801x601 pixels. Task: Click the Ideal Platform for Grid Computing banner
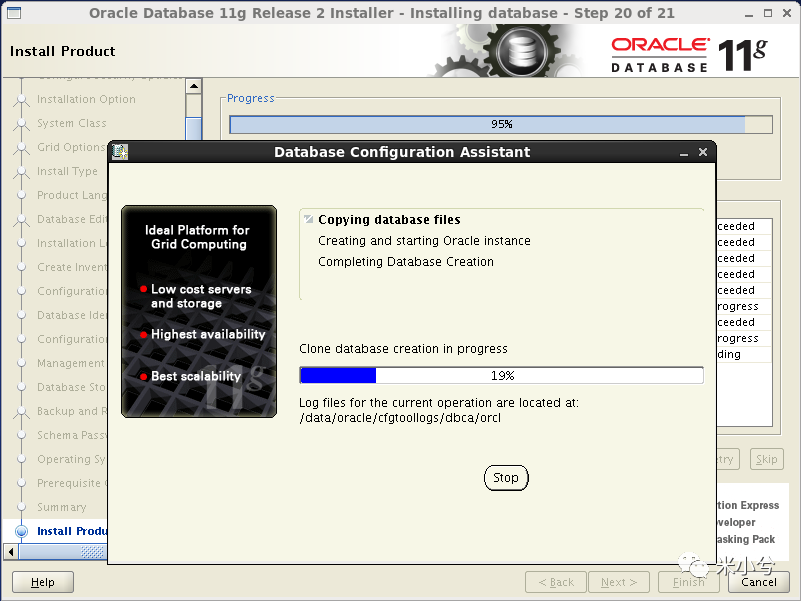(199, 311)
